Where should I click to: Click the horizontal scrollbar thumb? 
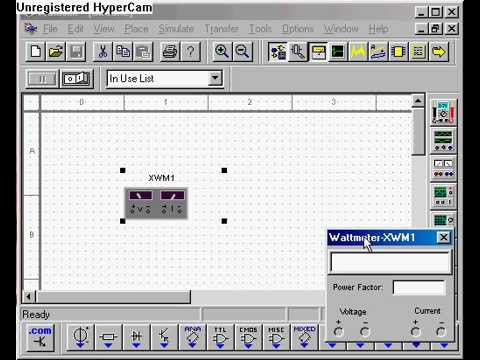(113, 296)
